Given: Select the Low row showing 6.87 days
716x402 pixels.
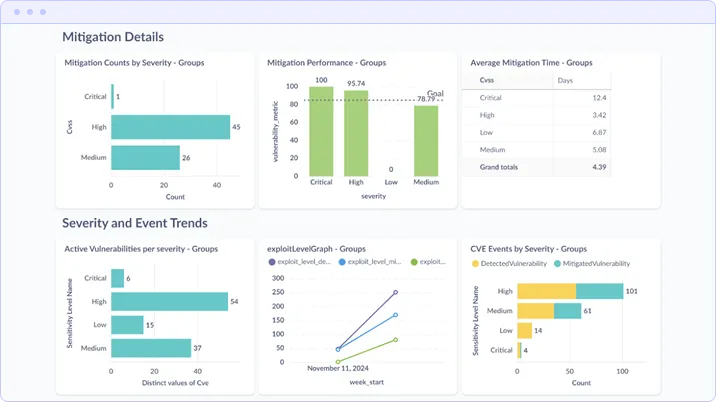Looking at the screenshot, I should point(536,132).
